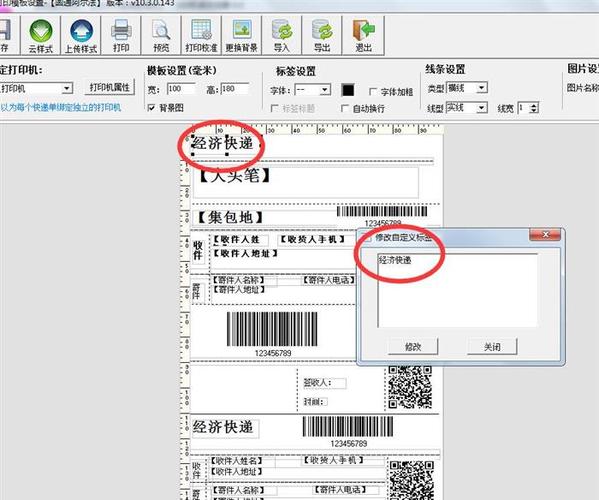Open 预览 print preview
Viewport: 599px width, 500px height.
tap(161, 36)
